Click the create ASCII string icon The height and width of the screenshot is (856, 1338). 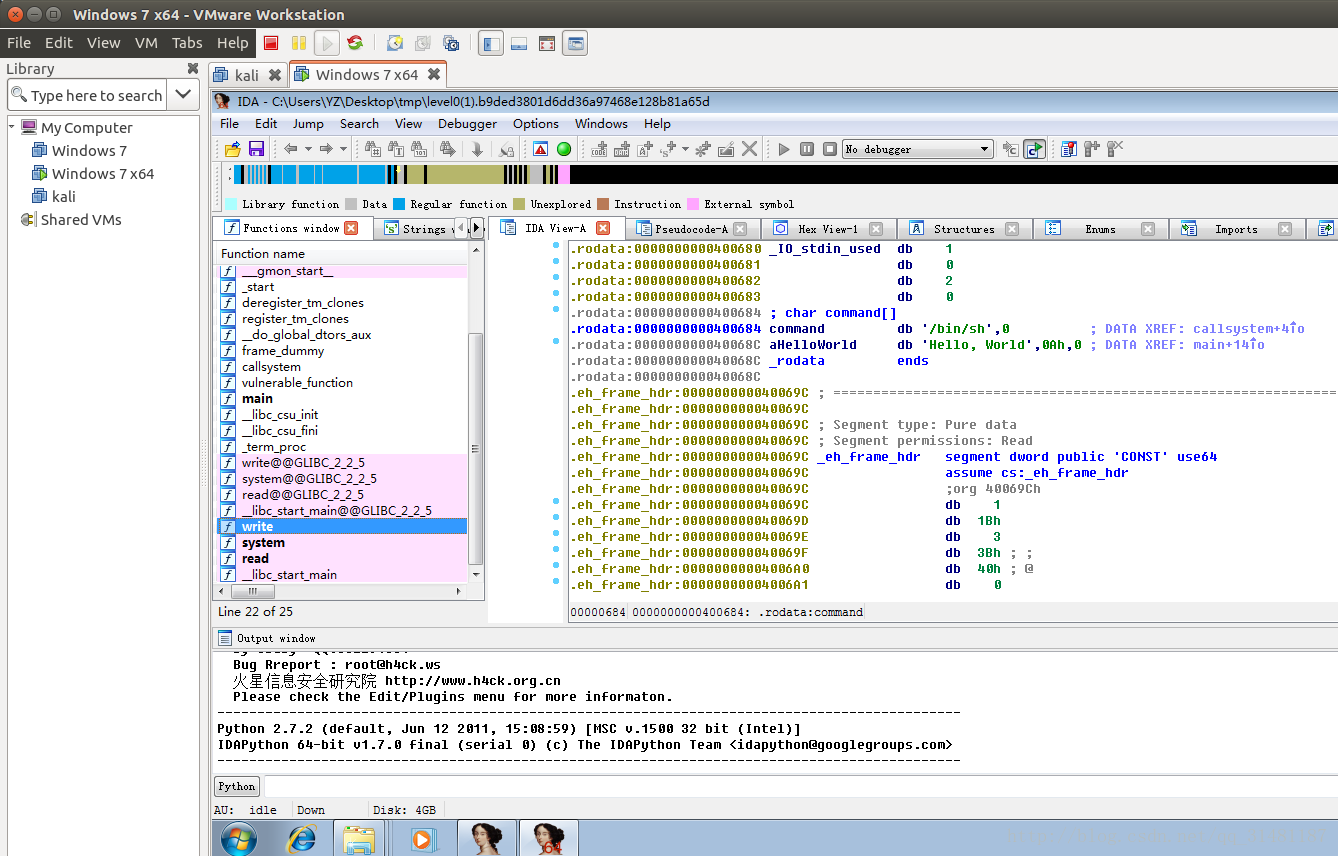point(645,149)
